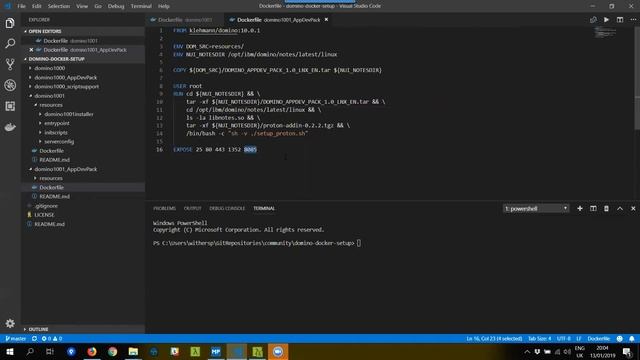640x360 pixels.
Task: Open the Explorer view in activity bar
Action: [10, 23]
